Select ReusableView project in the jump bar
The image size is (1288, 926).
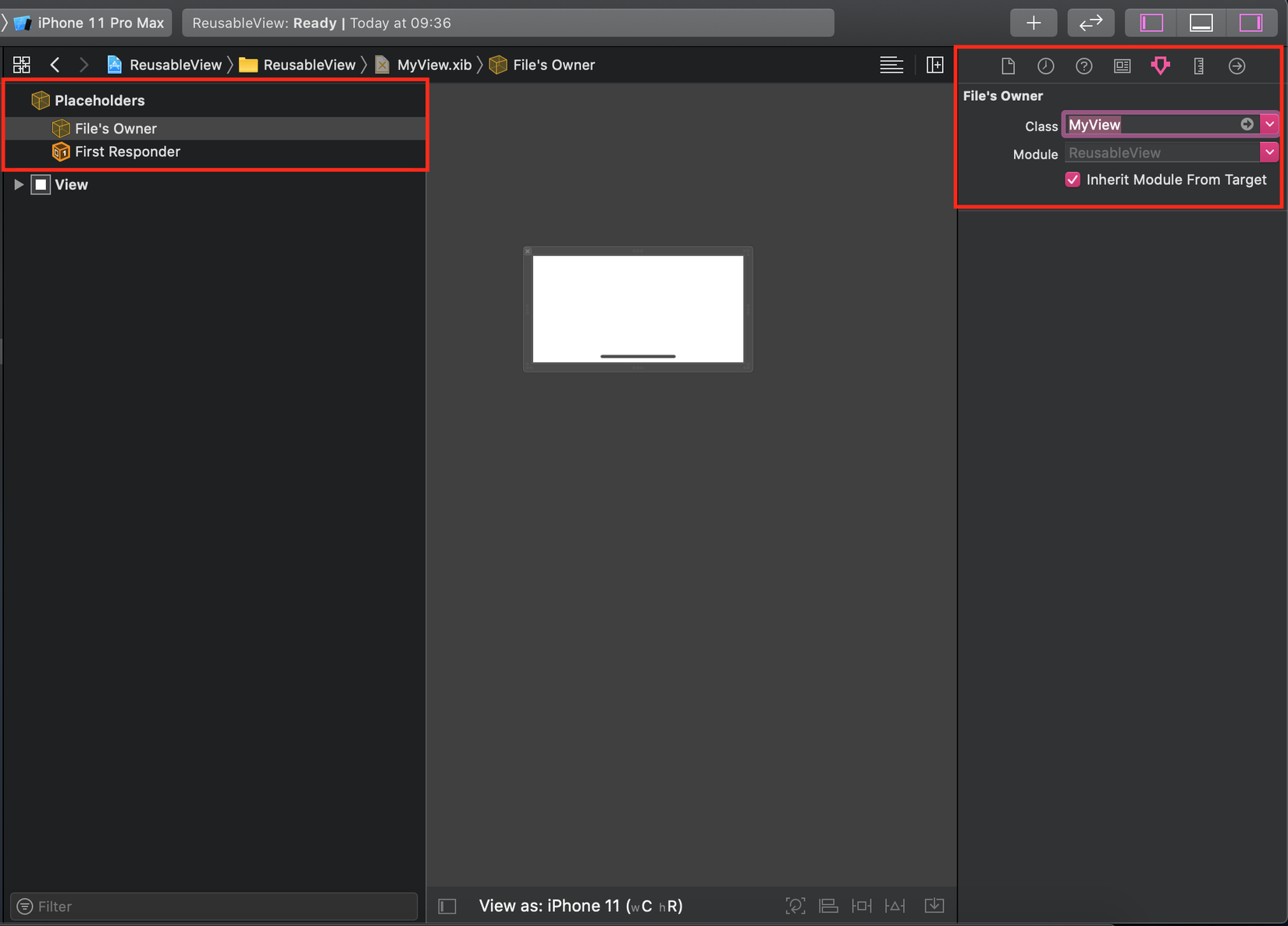pos(165,65)
